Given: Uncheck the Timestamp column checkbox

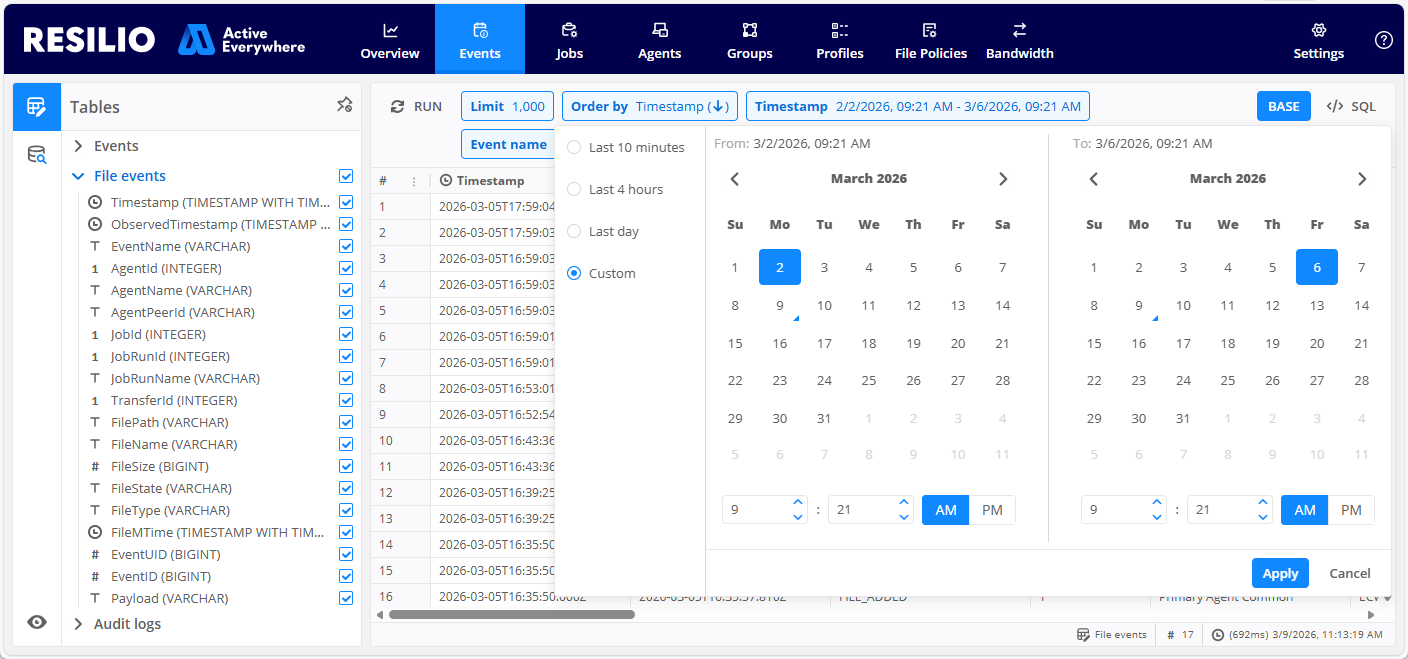Looking at the screenshot, I should click(346, 202).
